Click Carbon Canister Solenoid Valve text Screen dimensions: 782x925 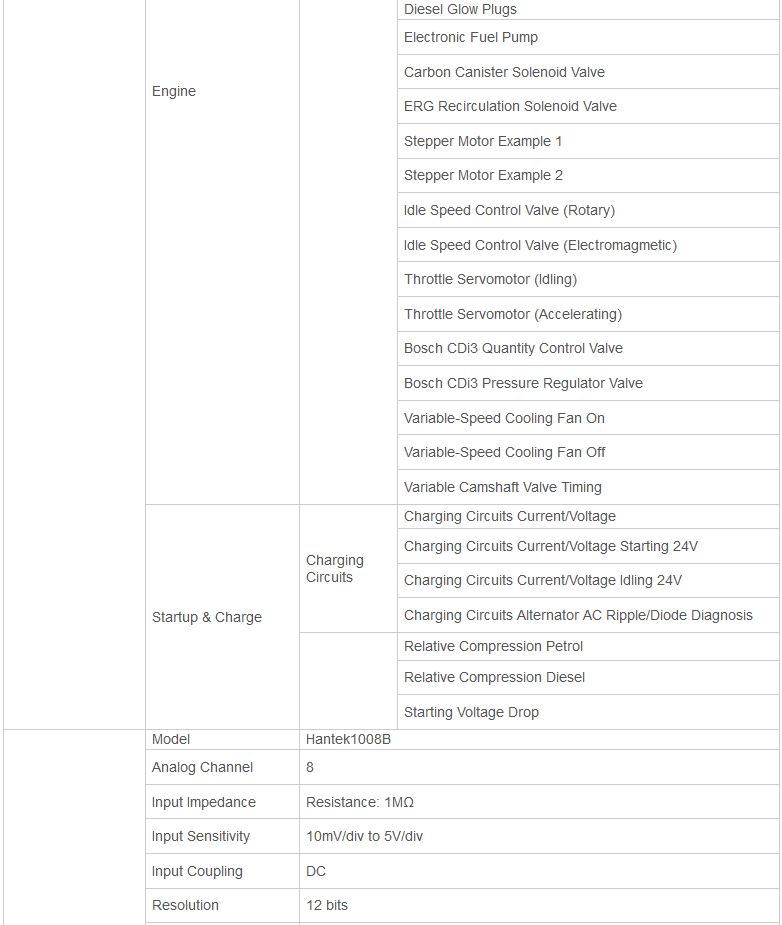point(504,72)
